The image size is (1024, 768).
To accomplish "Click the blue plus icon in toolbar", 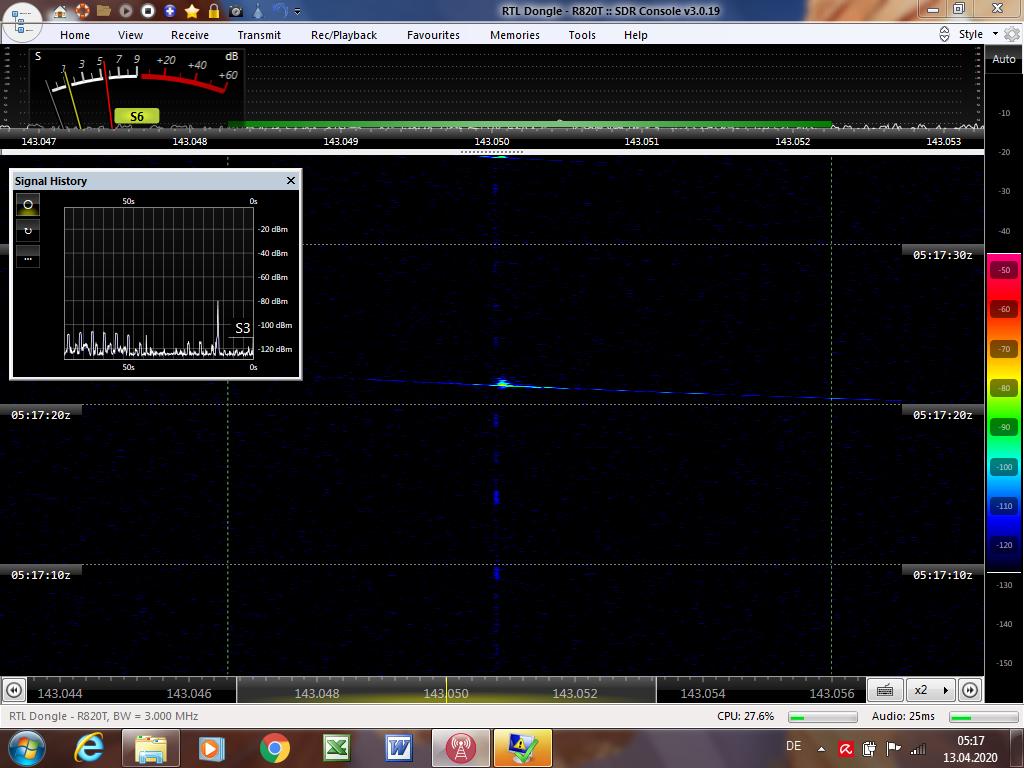I will 170,11.
